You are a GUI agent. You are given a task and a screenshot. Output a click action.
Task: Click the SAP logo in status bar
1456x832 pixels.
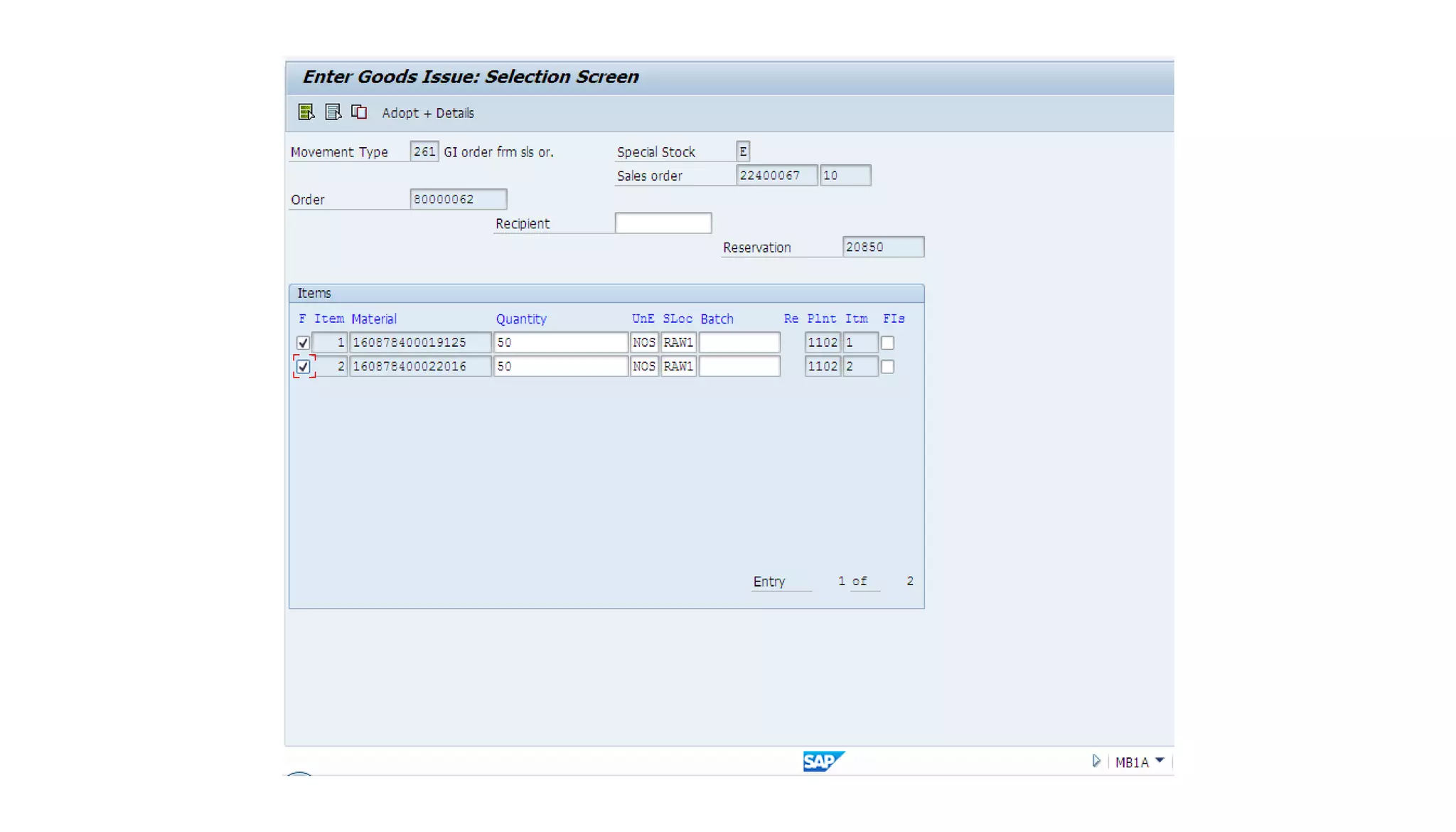click(823, 762)
